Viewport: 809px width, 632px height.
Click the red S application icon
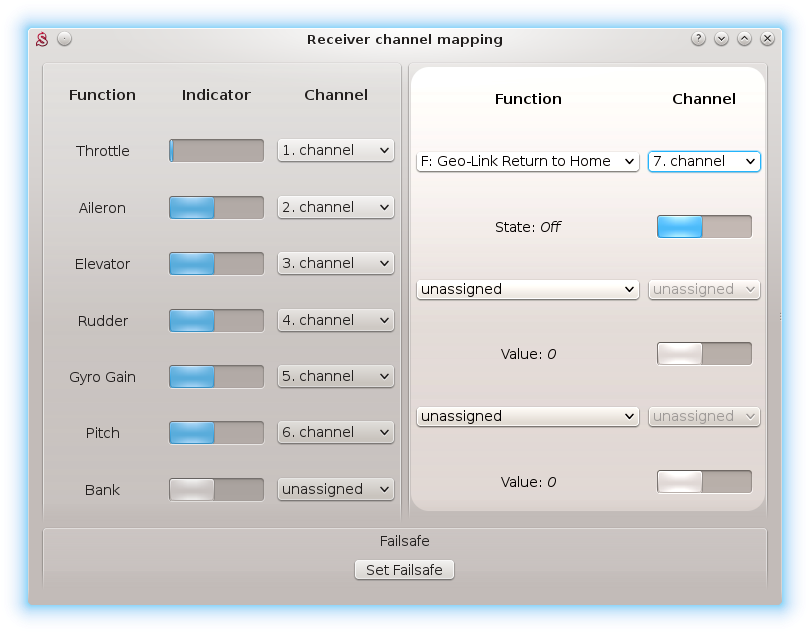click(42, 39)
